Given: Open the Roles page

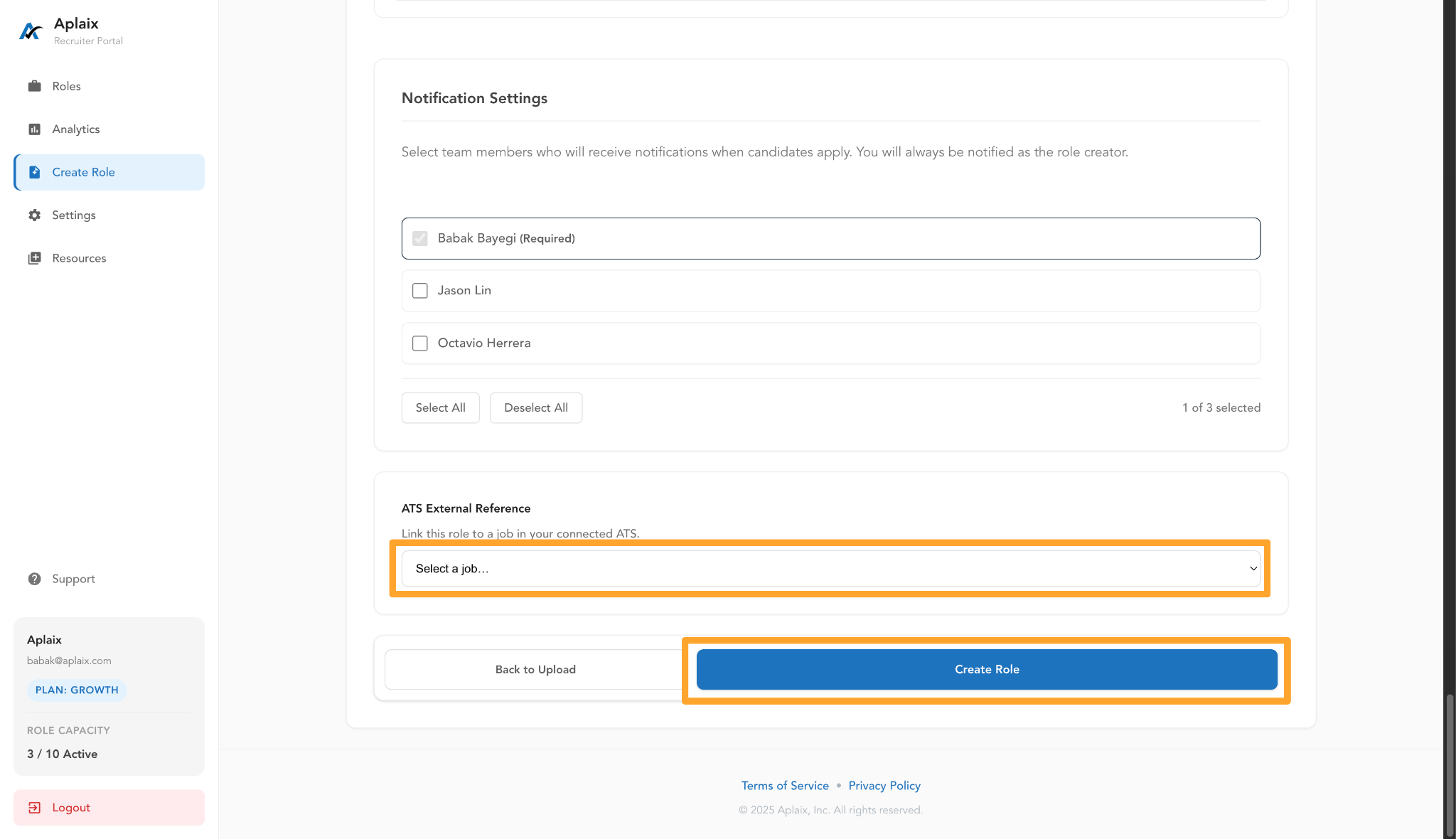Looking at the screenshot, I should tap(109, 86).
